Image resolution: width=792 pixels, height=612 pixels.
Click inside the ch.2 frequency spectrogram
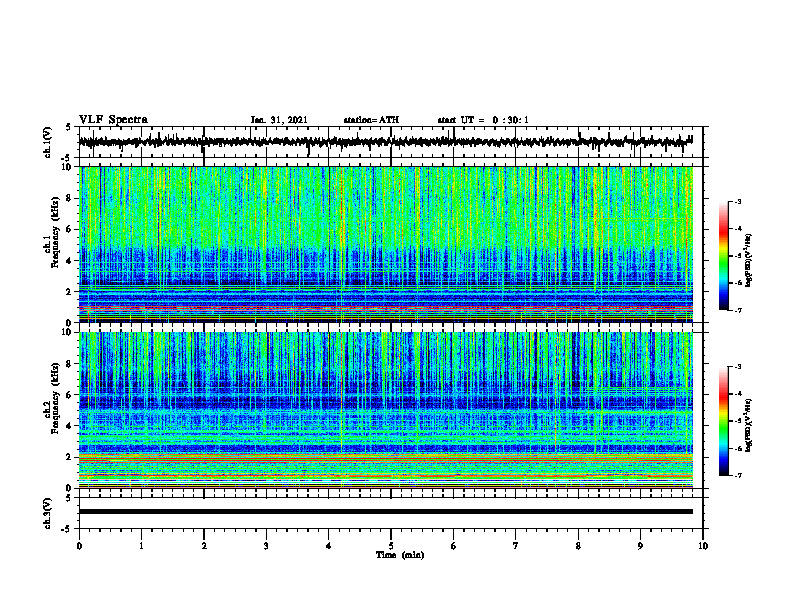click(x=385, y=410)
